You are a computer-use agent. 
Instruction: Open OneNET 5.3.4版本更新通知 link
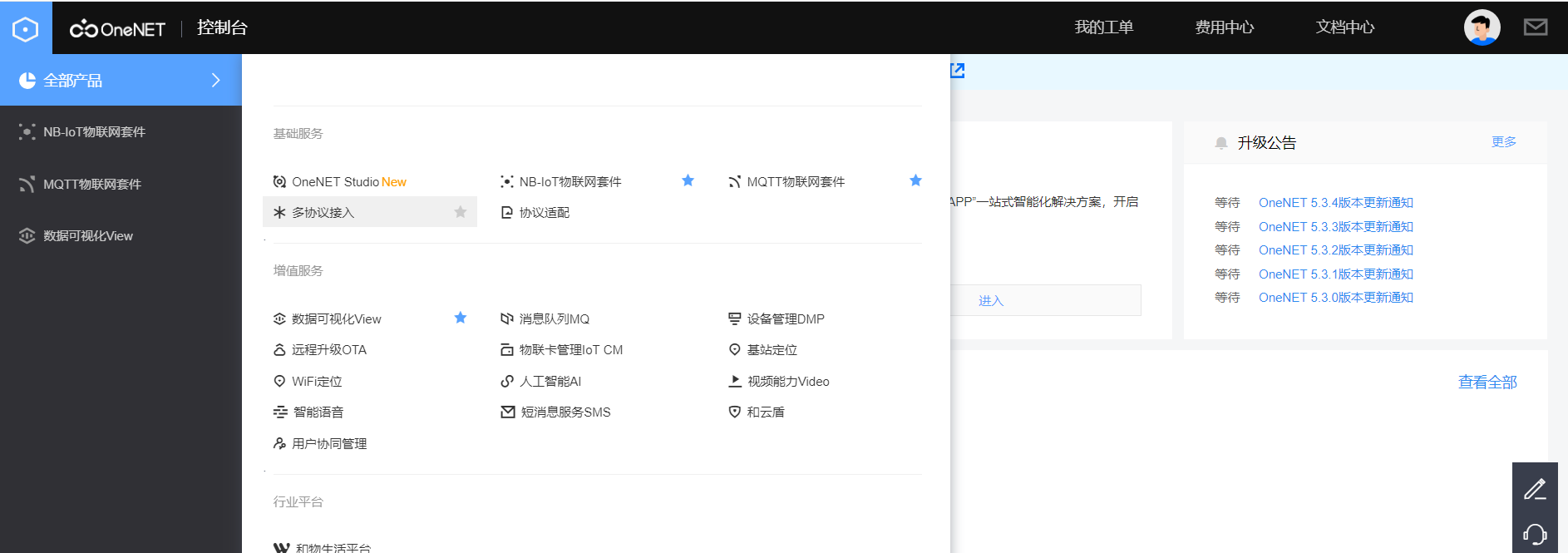pos(1336,202)
